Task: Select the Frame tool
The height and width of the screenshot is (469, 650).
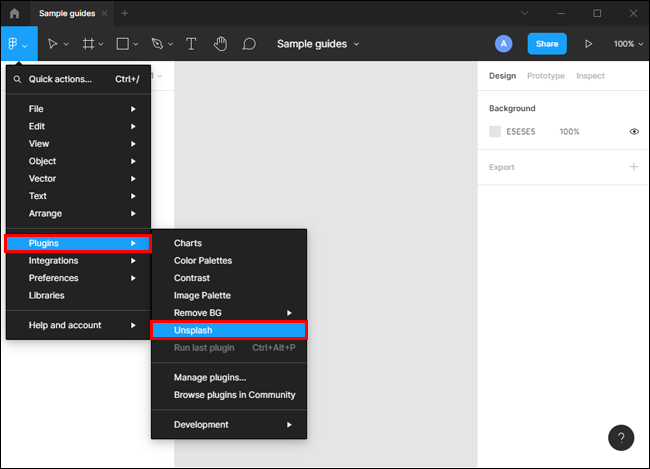Action: tap(88, 44)
